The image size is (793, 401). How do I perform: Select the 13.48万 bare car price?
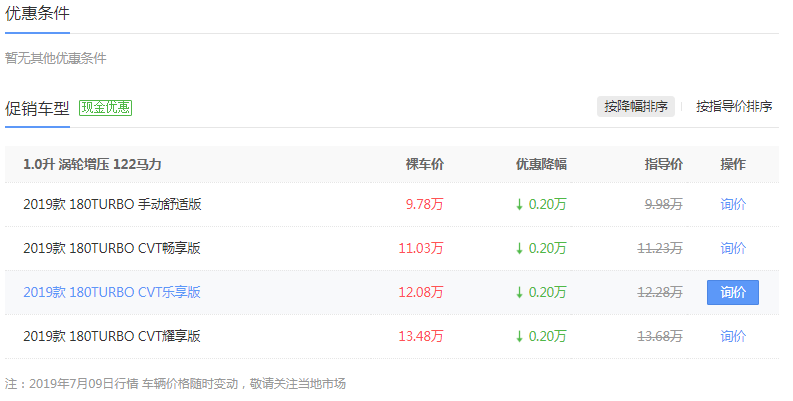click(421, 336)
